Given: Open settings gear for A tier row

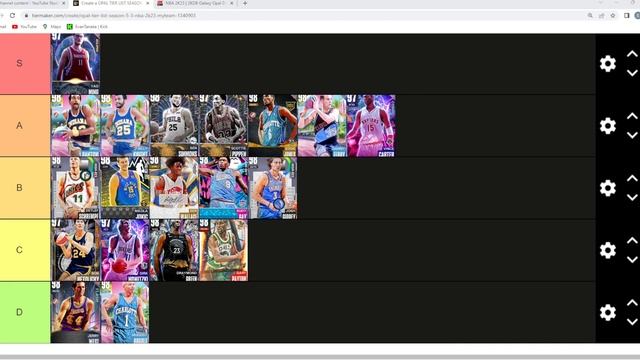Looking at the screenshot, I should [x=608, y=126].
